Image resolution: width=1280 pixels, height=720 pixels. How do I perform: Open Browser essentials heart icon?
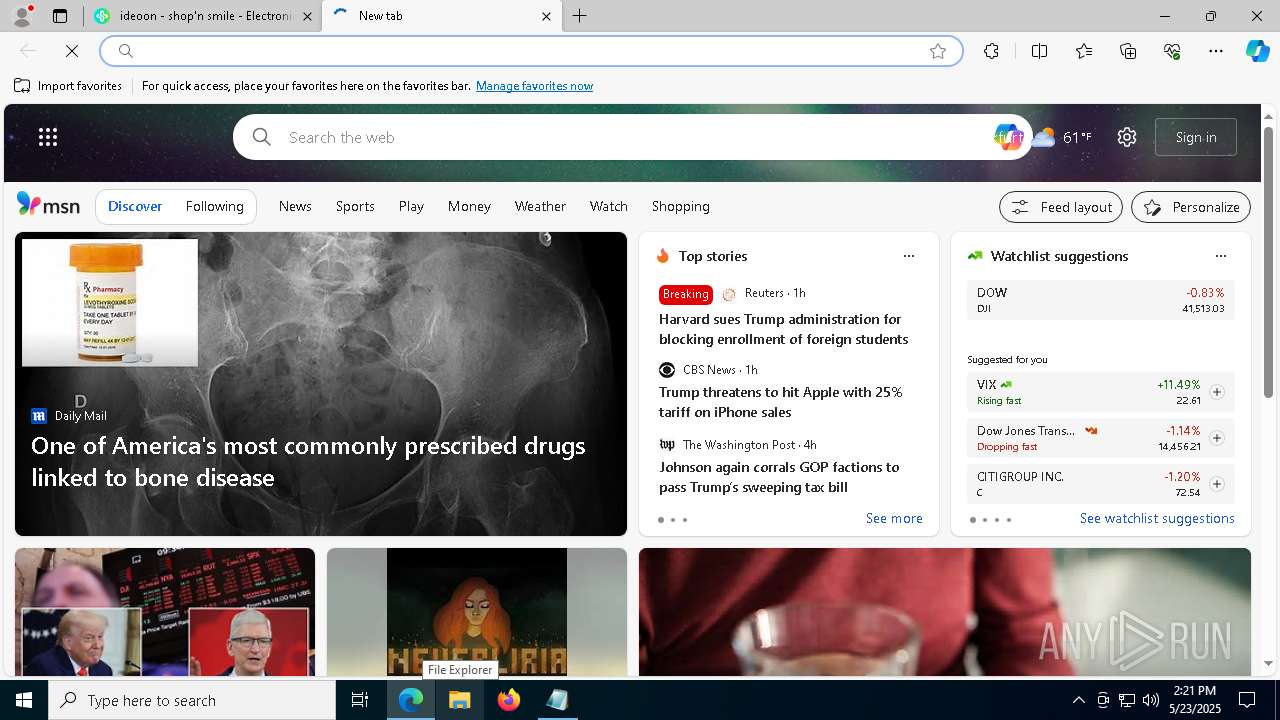(1172, 51)
